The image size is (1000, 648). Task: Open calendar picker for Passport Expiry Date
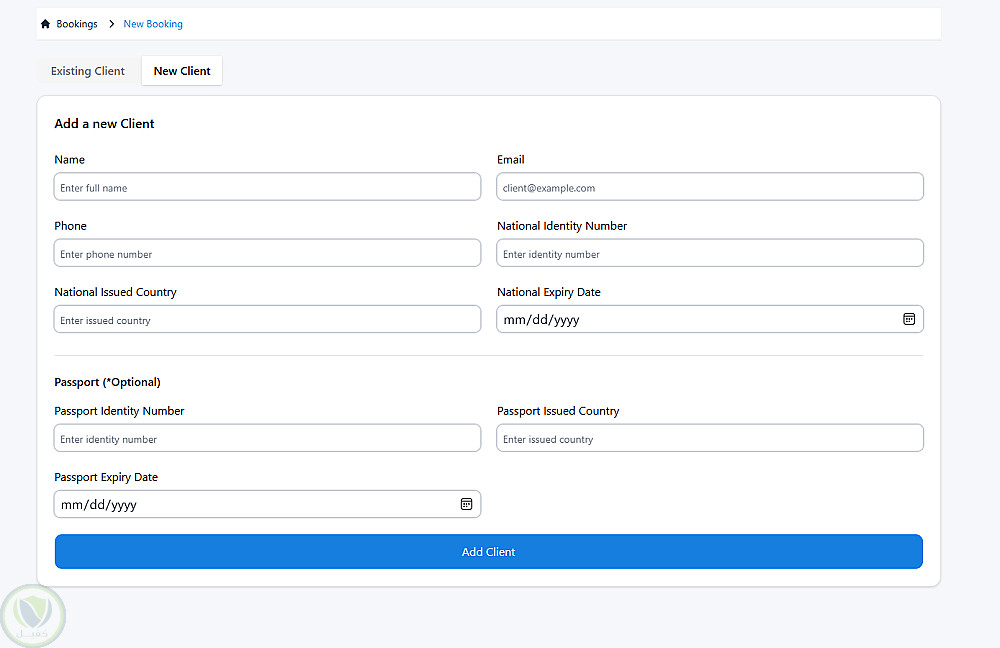pos(466,504)
